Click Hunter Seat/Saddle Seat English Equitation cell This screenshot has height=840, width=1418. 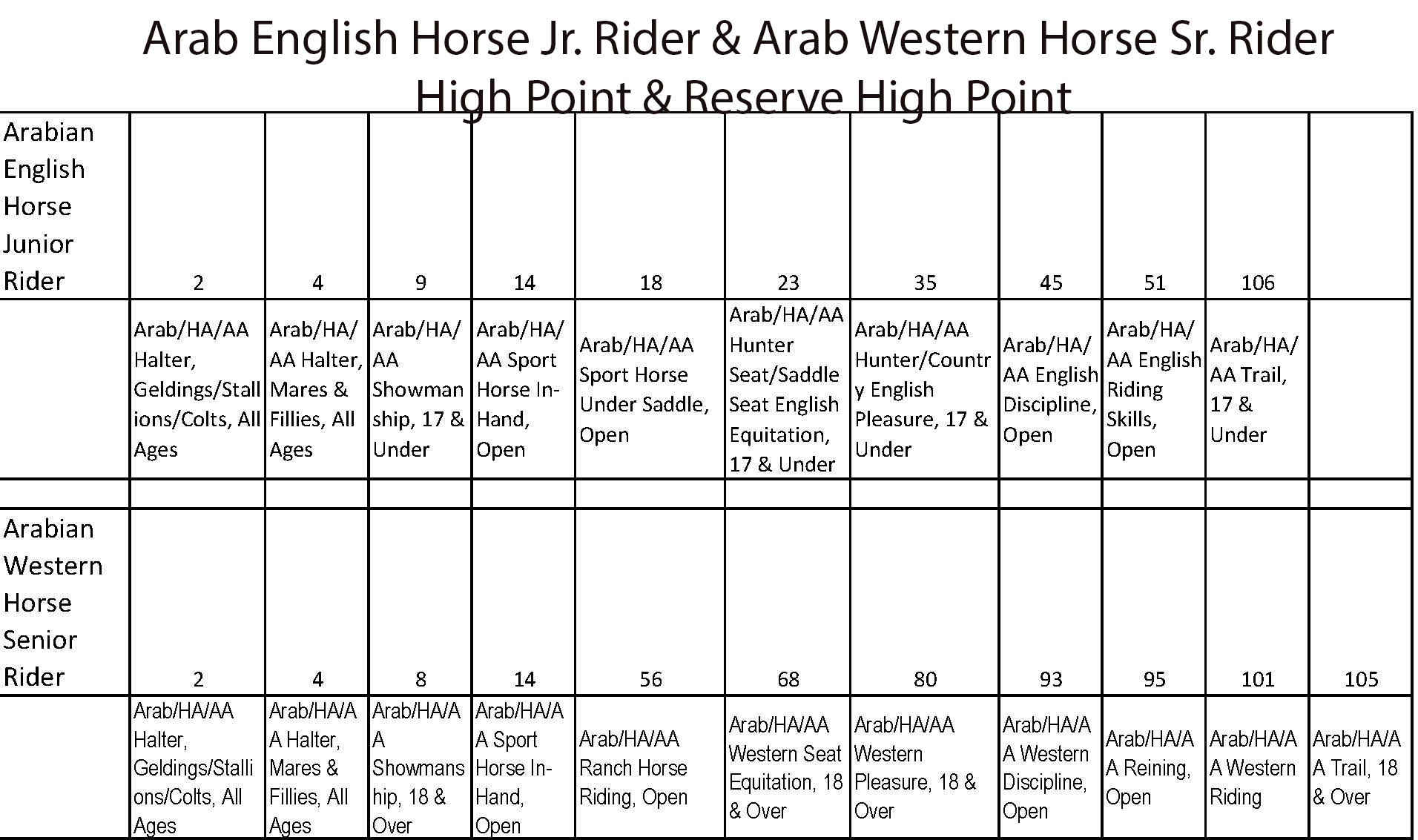click(785, 389)
